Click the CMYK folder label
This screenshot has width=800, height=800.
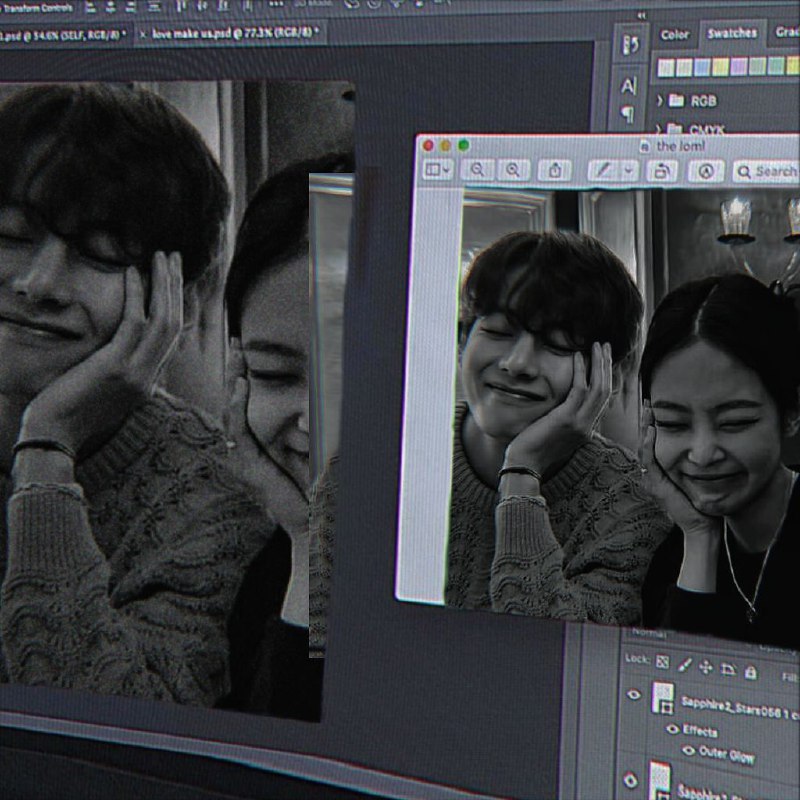coord(707,129)
